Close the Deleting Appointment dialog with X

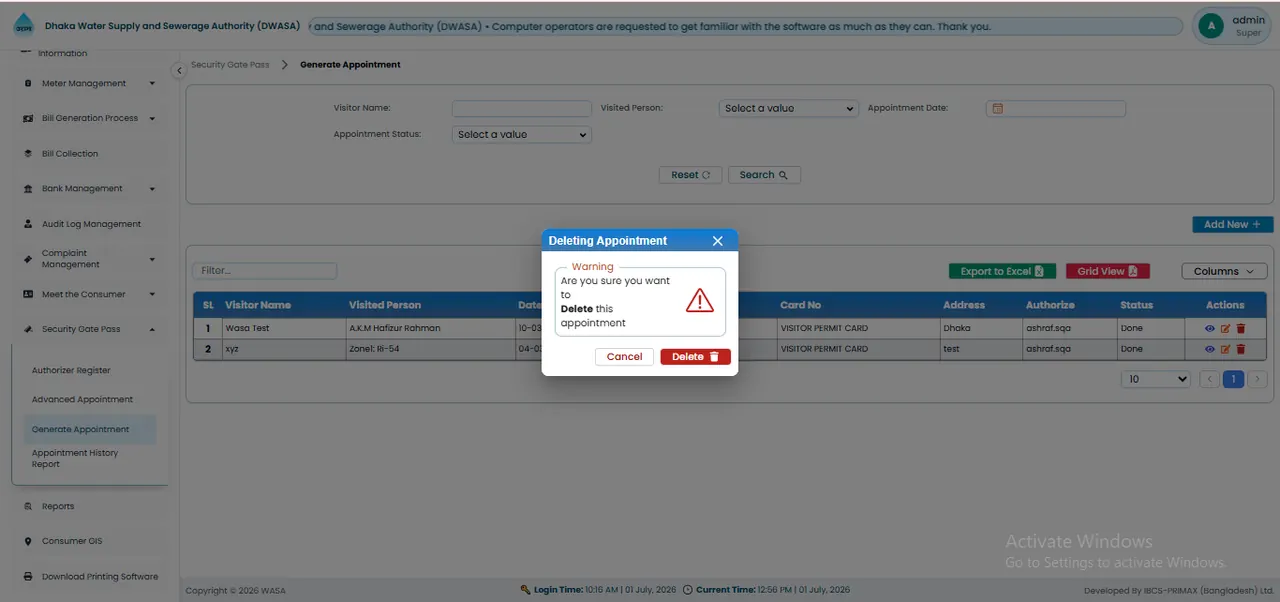717,241
